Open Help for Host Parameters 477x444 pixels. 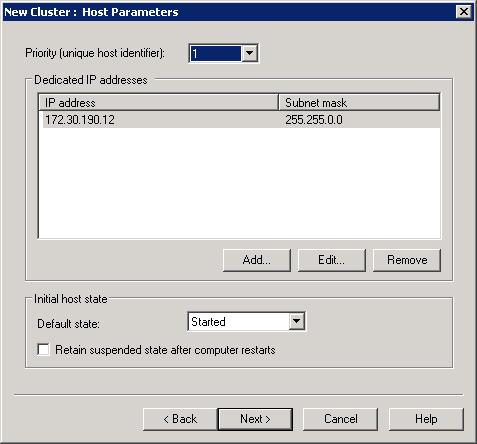coord(426,419)
